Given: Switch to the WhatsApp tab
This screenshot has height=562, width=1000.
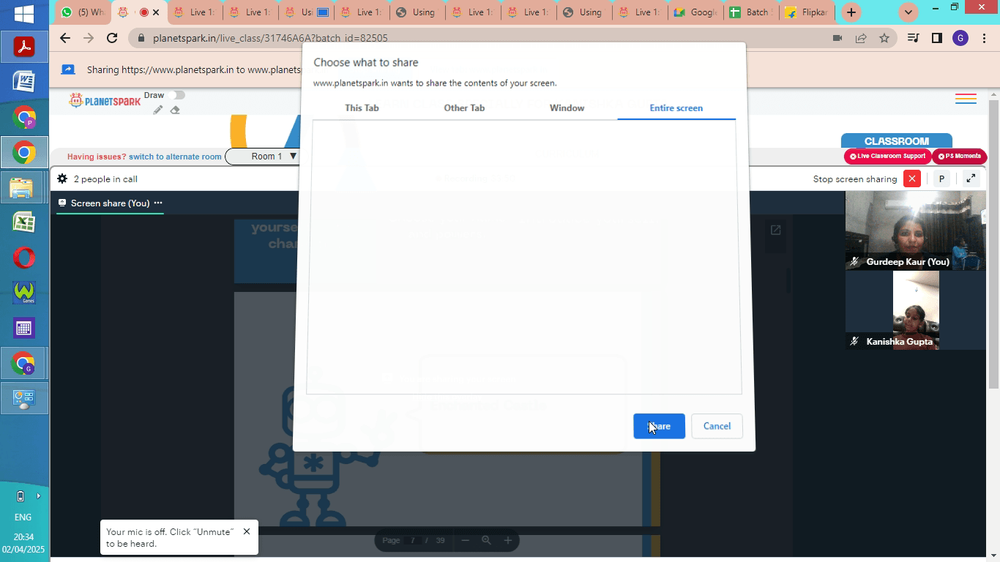Looking at the screenshot, I should pos(83,12).
